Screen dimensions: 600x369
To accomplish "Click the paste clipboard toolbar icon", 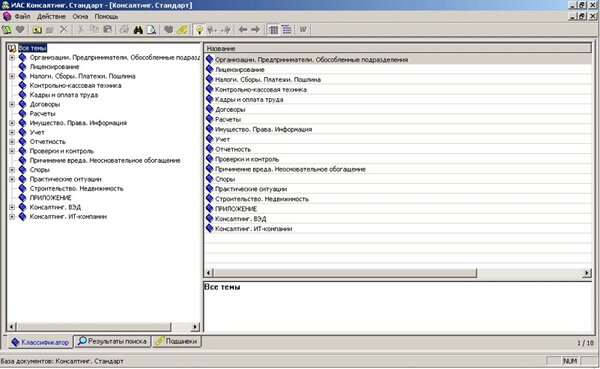I will [108, 29].
